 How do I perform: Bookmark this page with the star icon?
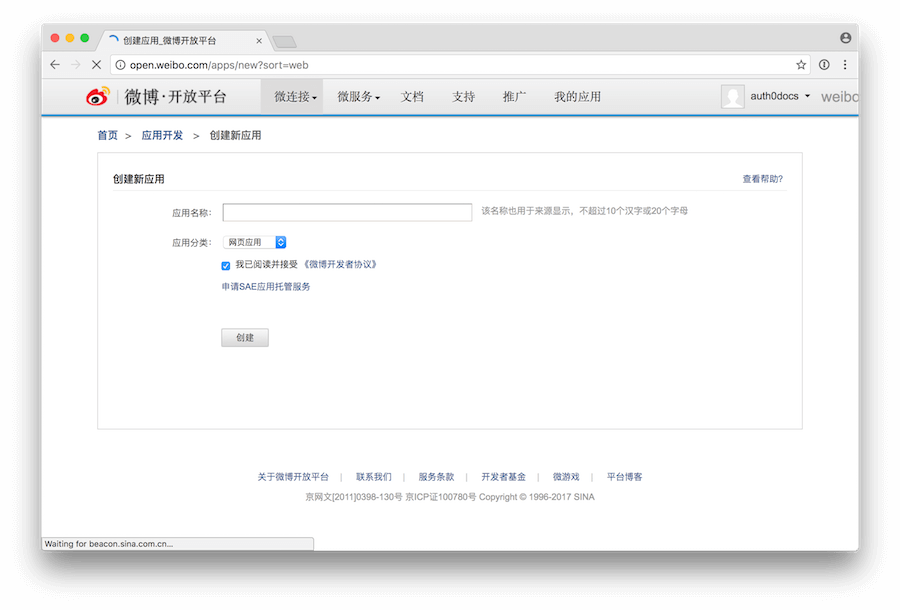[801, 65]
